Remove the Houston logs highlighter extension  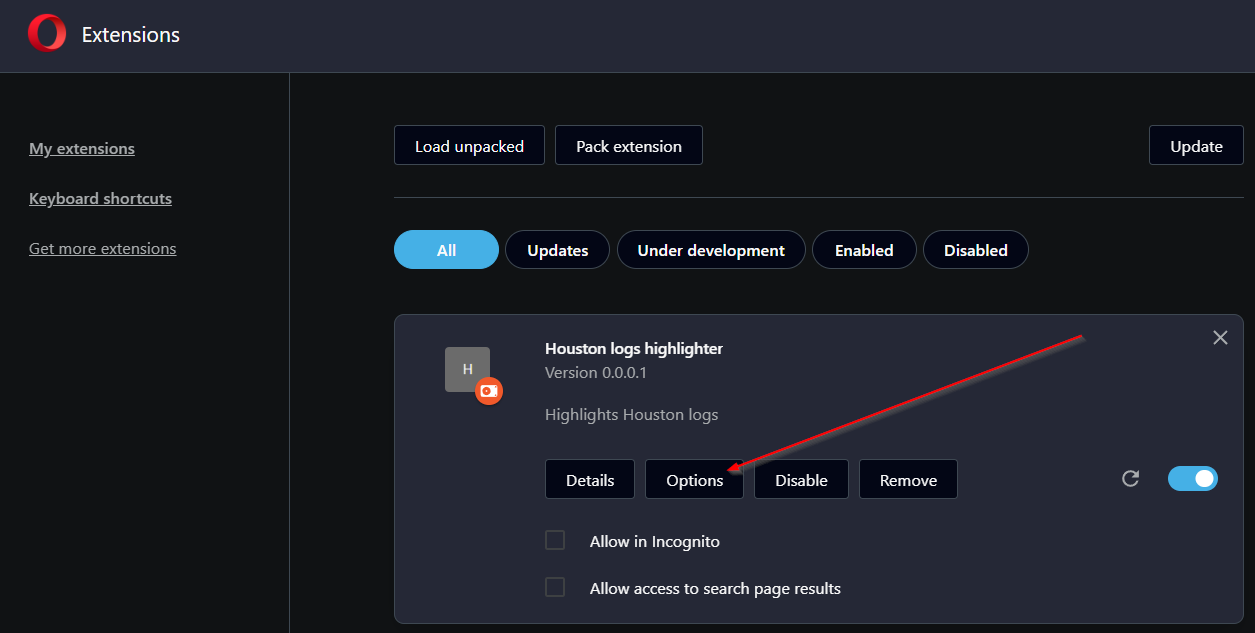coord(908,480)
